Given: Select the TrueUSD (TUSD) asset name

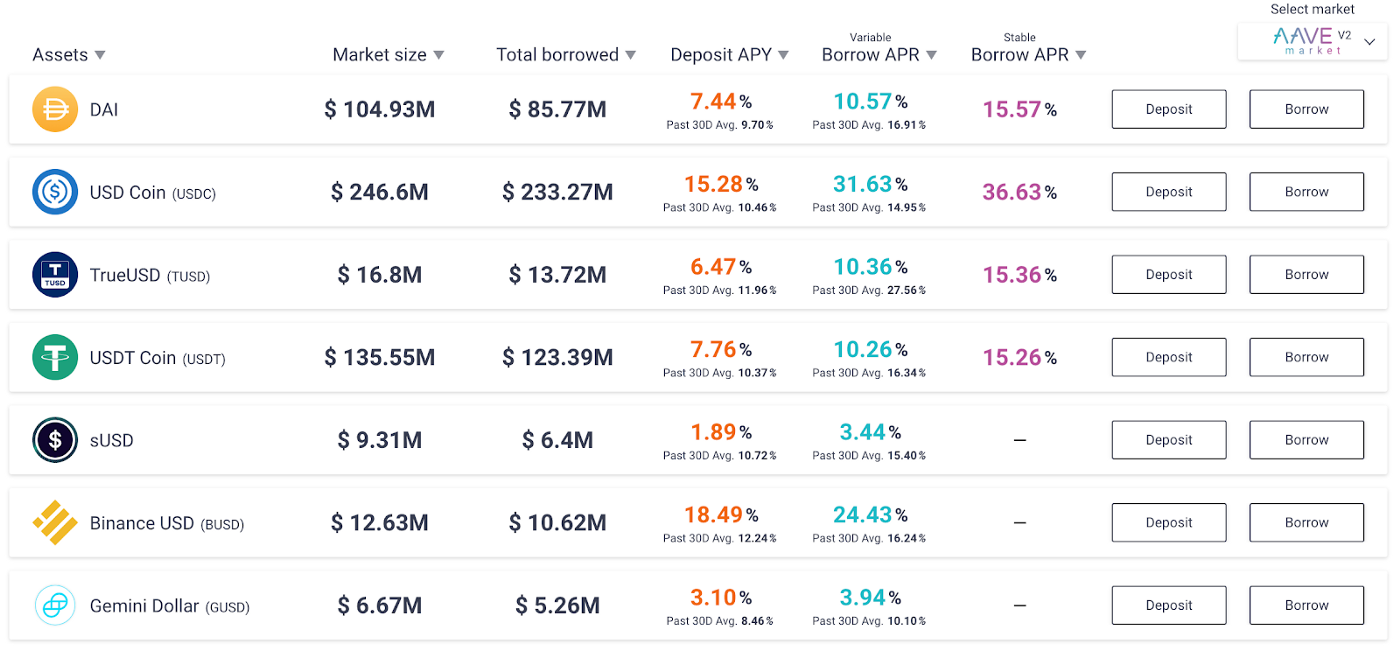Looking at the screenshot, I should coord(150,275).
